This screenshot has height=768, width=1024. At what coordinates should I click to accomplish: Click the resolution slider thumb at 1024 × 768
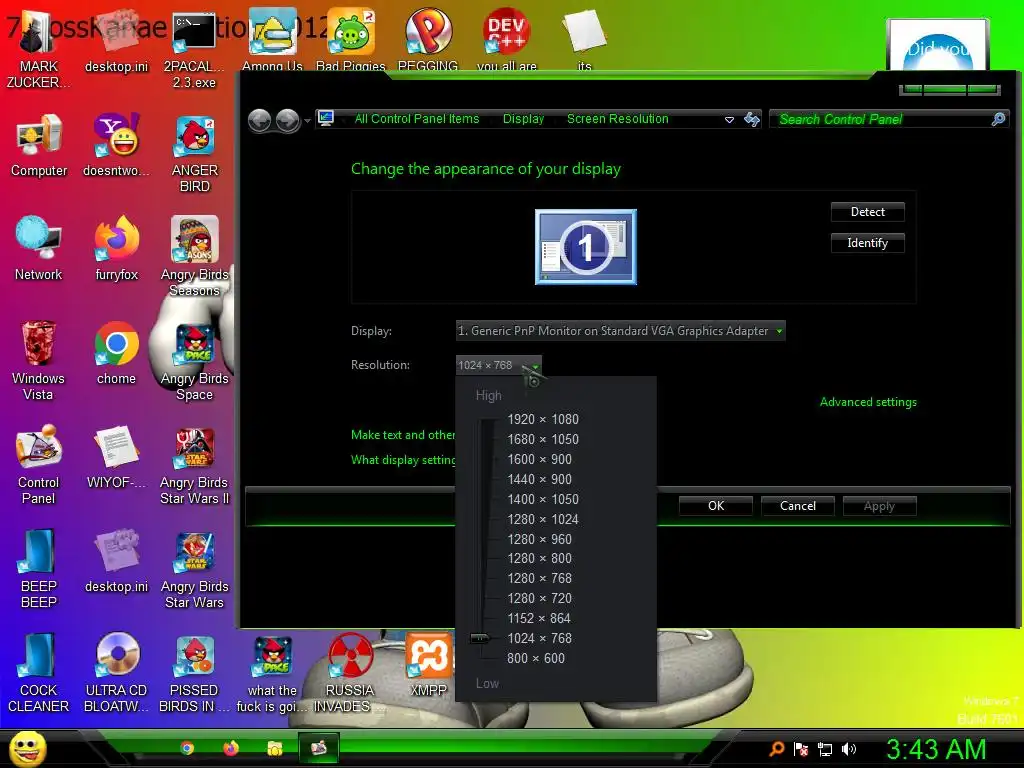[x=480, y=638]
